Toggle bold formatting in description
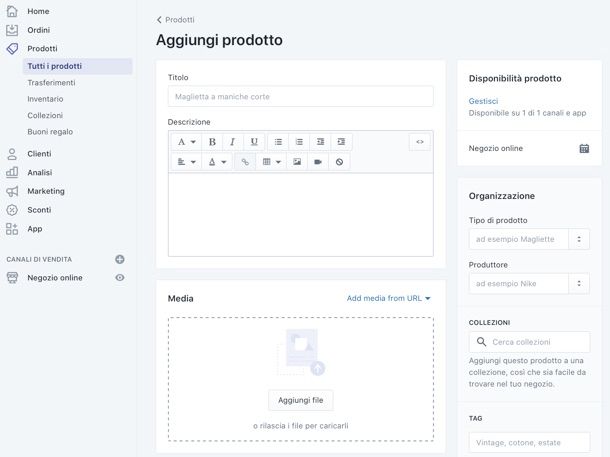 [212, 142]
